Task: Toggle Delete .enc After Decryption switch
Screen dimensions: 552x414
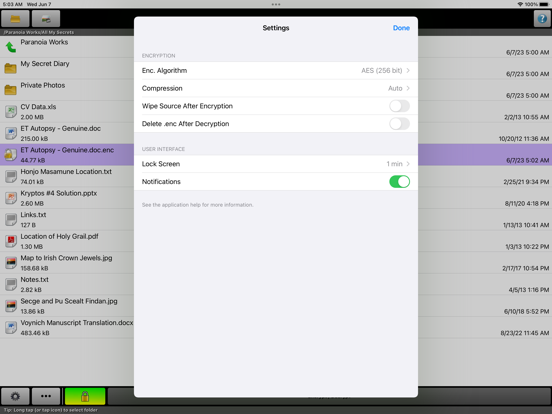Action: 399,124
